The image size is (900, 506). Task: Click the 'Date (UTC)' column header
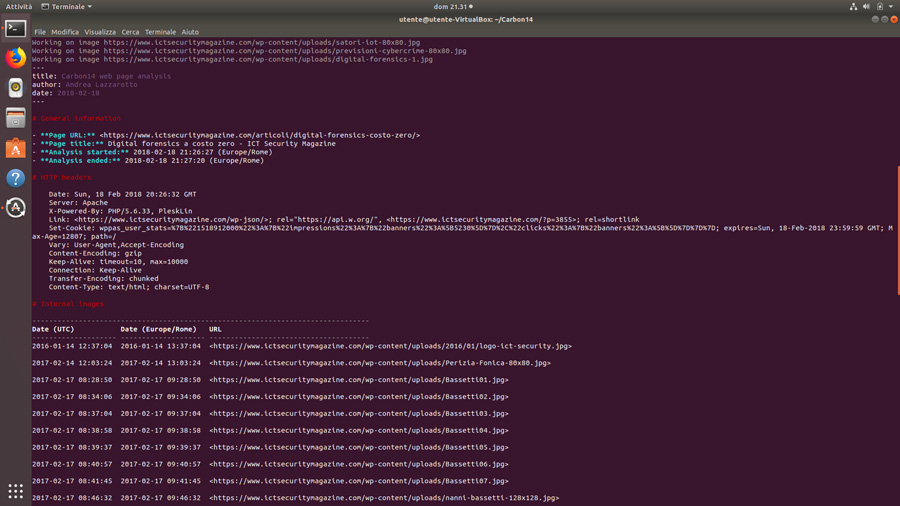pos(53,329)
